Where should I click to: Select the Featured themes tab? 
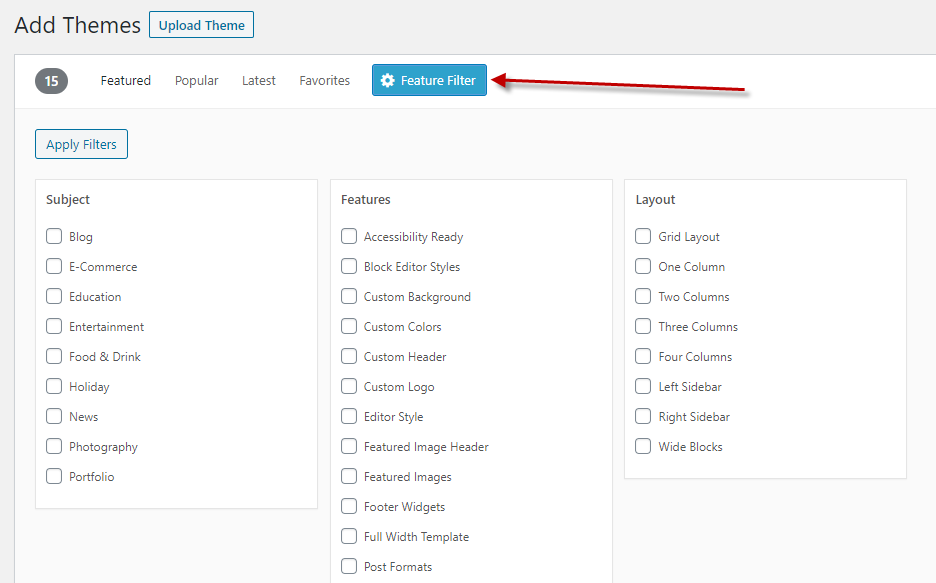coord(125,80)
